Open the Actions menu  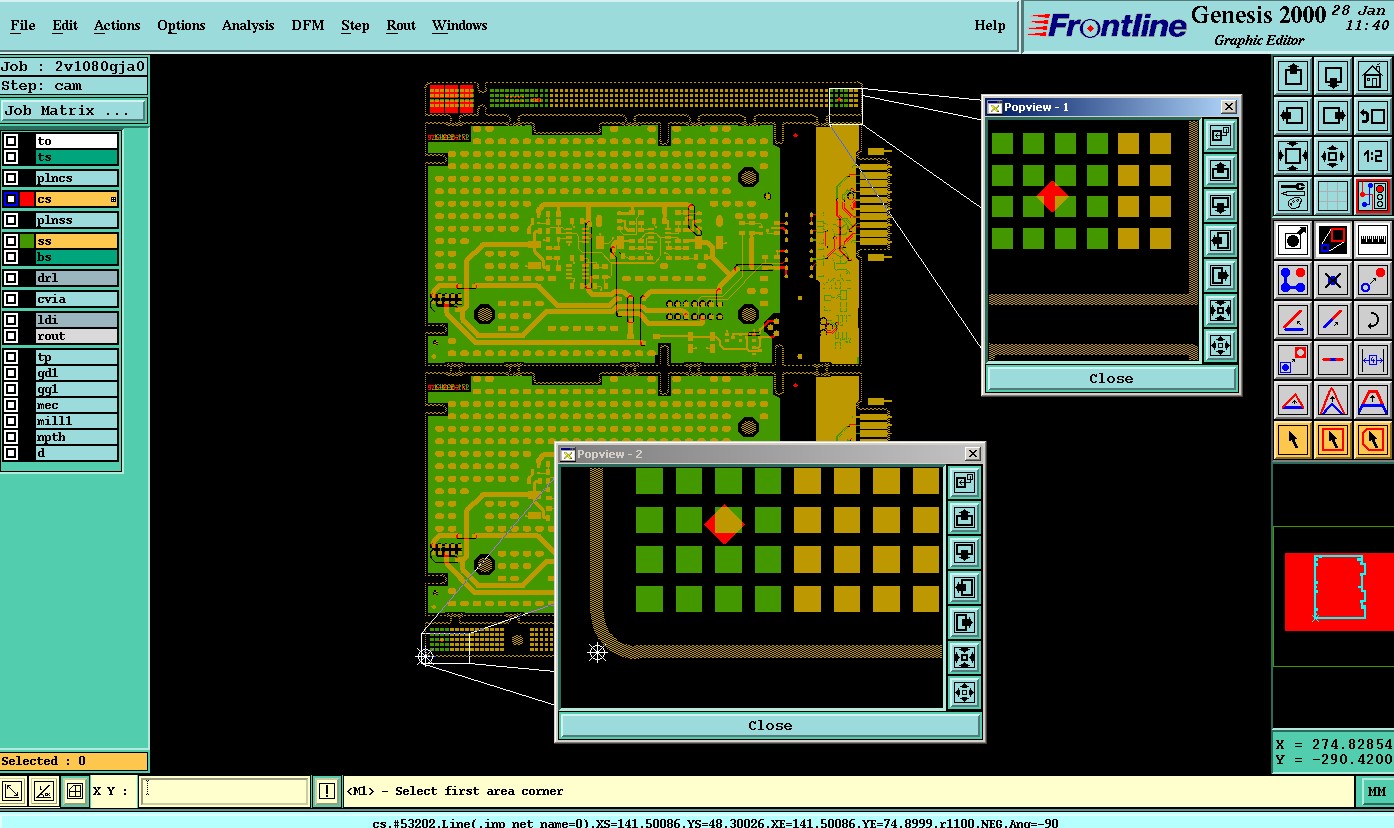click(117, 25)
